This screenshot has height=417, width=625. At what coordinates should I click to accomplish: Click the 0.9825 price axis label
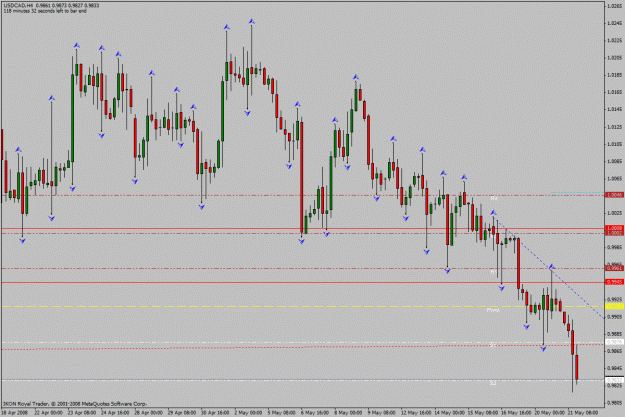point(614,386)
